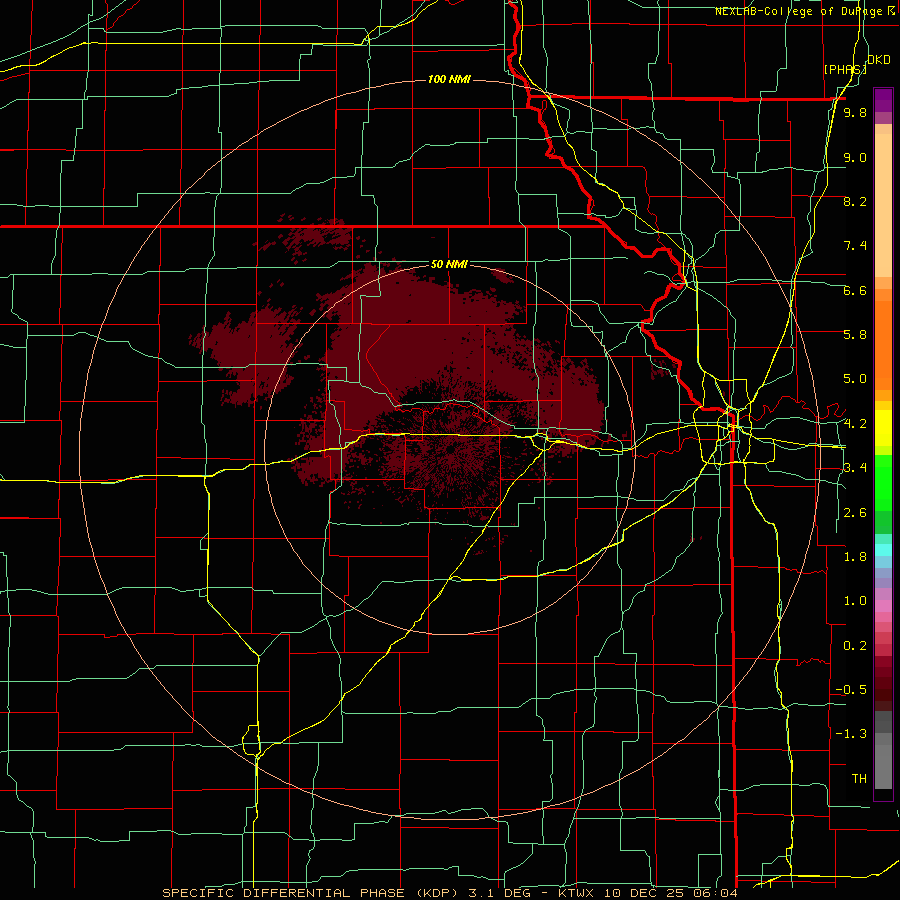
Task: Click the 5.8 value on the color scale
Action: [x=855, y=335]
